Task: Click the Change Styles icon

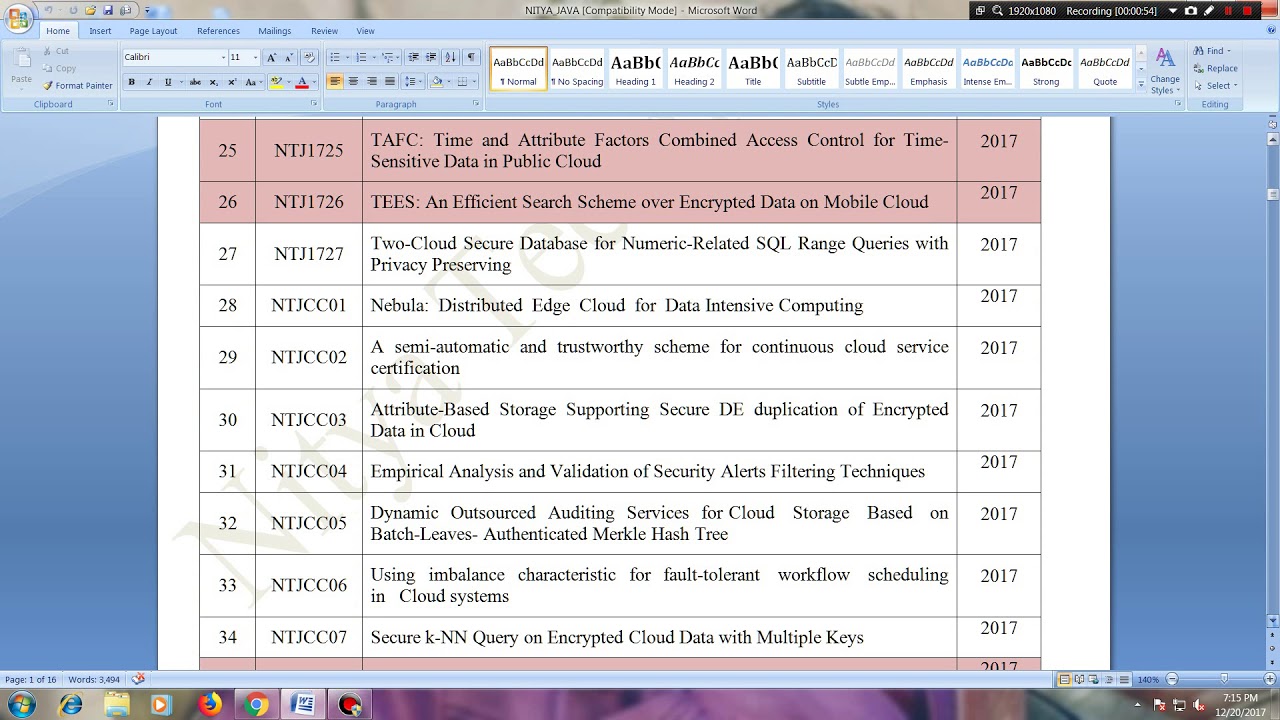Action: (x=1165, y=70)
